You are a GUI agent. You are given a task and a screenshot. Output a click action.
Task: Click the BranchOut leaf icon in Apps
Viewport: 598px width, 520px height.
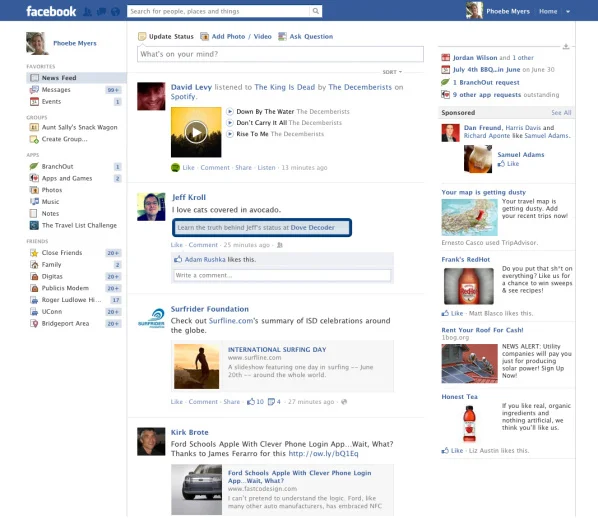[x=34, y=166]
